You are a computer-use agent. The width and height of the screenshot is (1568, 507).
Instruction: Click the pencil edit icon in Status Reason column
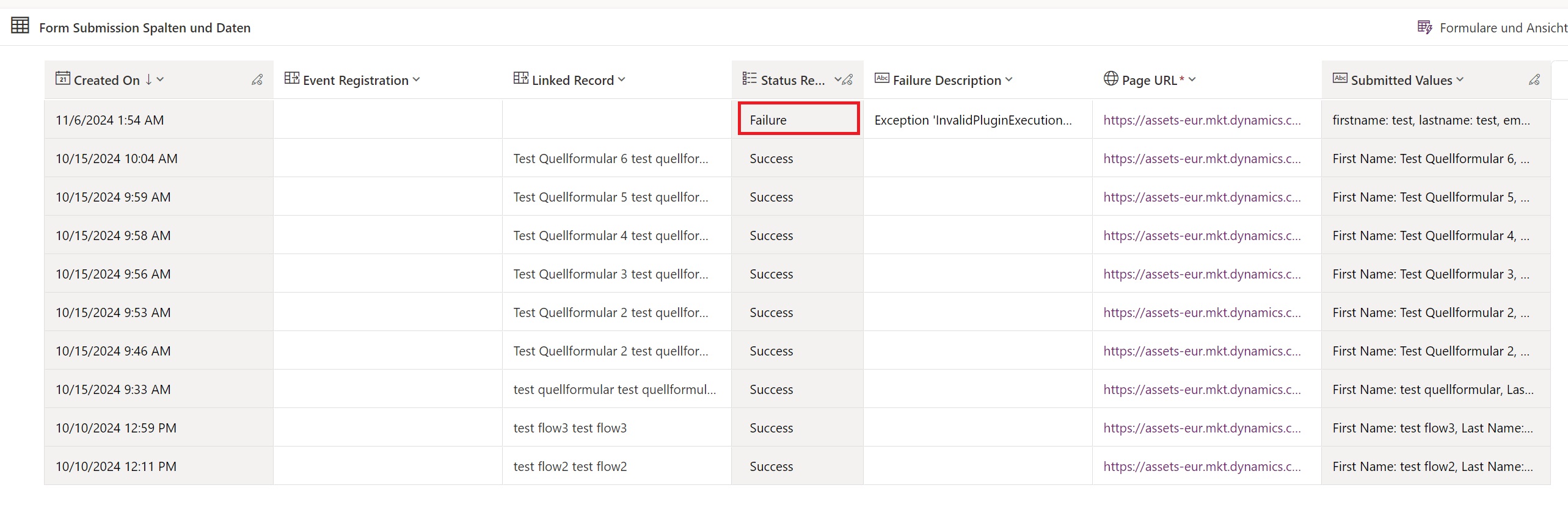tap(848, 80)
